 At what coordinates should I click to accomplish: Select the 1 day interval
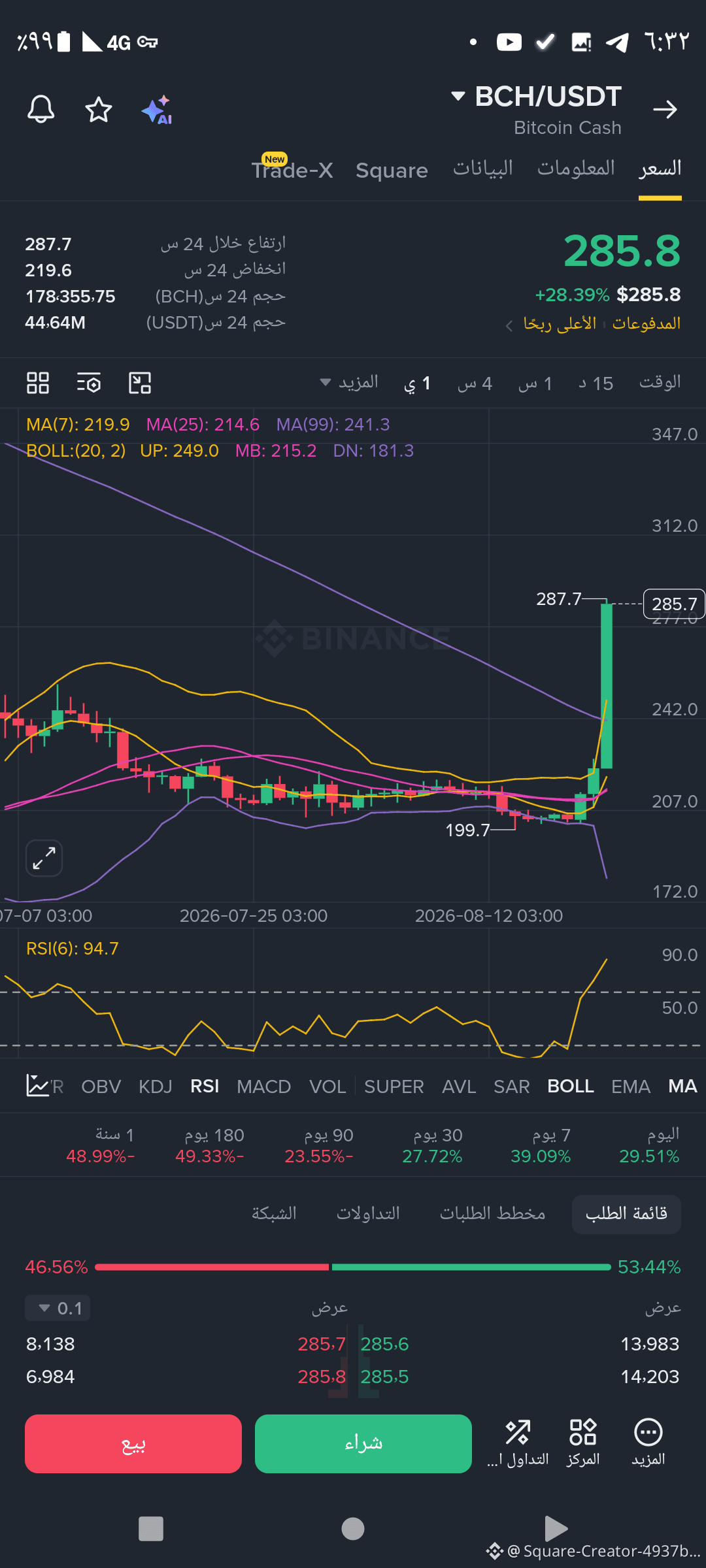coord(417,383)
